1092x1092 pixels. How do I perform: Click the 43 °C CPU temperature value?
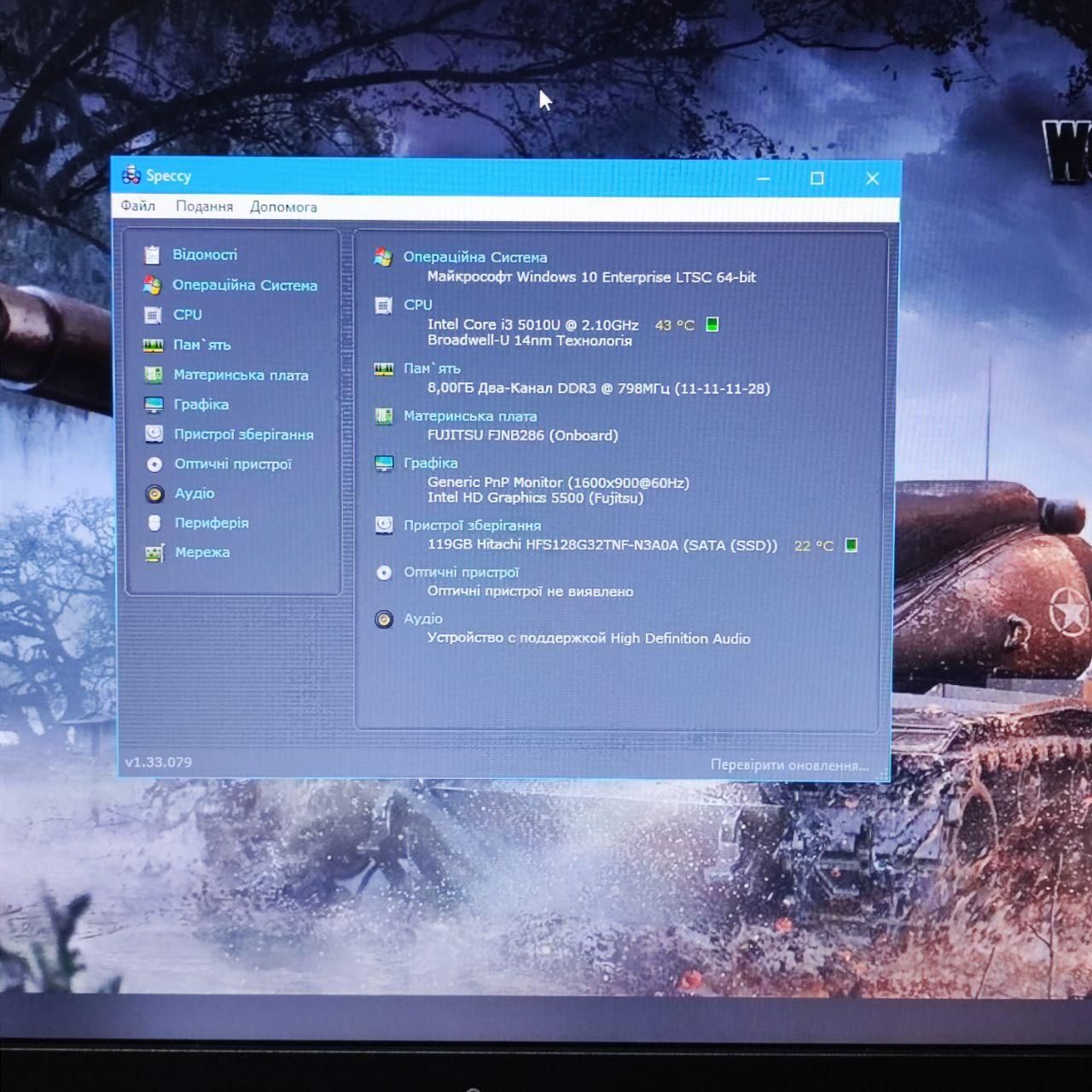[675, 325]
